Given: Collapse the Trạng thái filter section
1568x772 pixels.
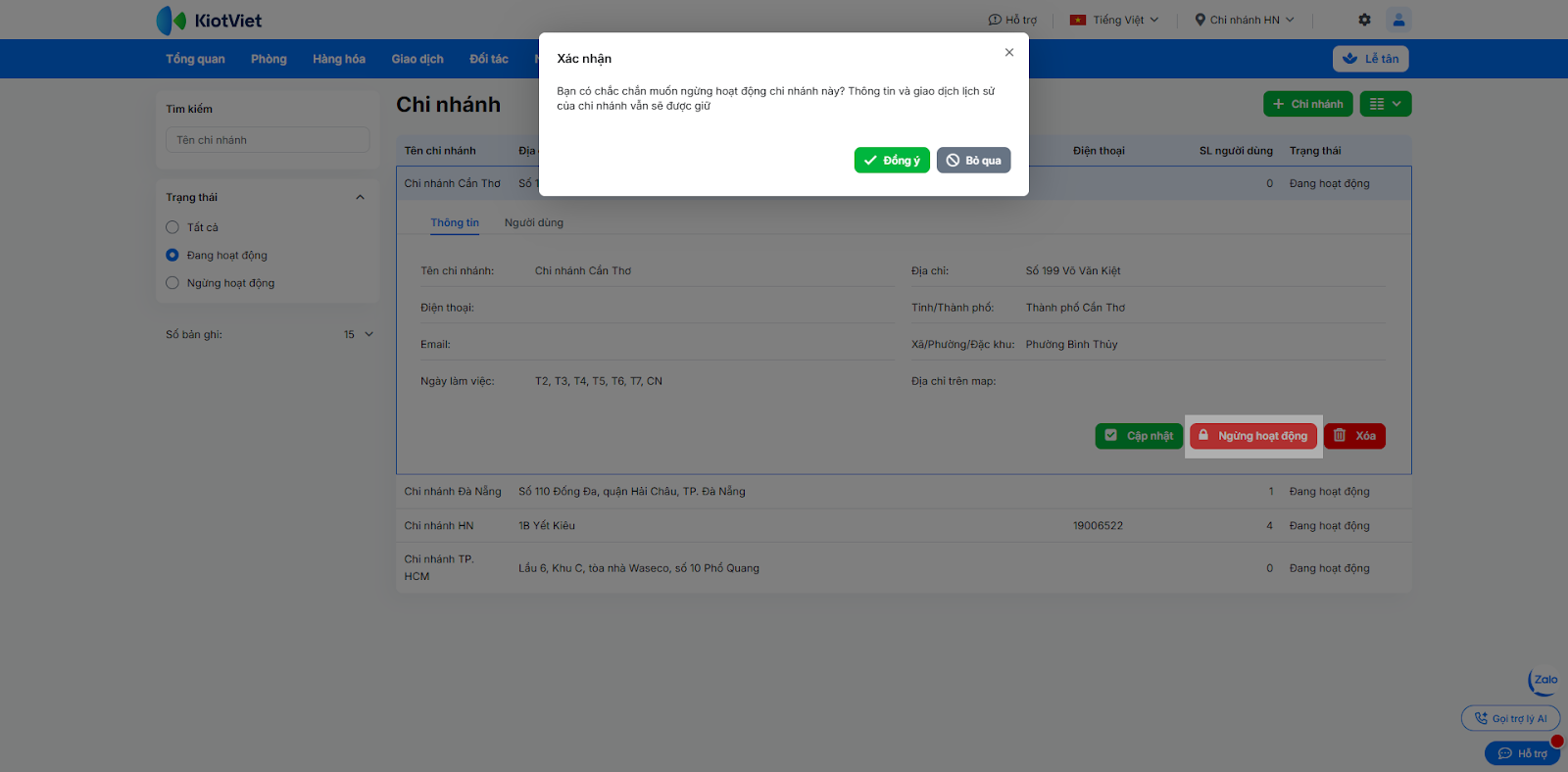Looking at the screenshot, I should pos(360,197).
